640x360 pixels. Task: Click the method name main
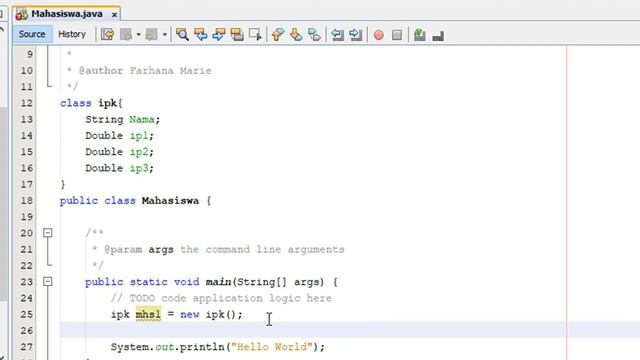point(218,282)
